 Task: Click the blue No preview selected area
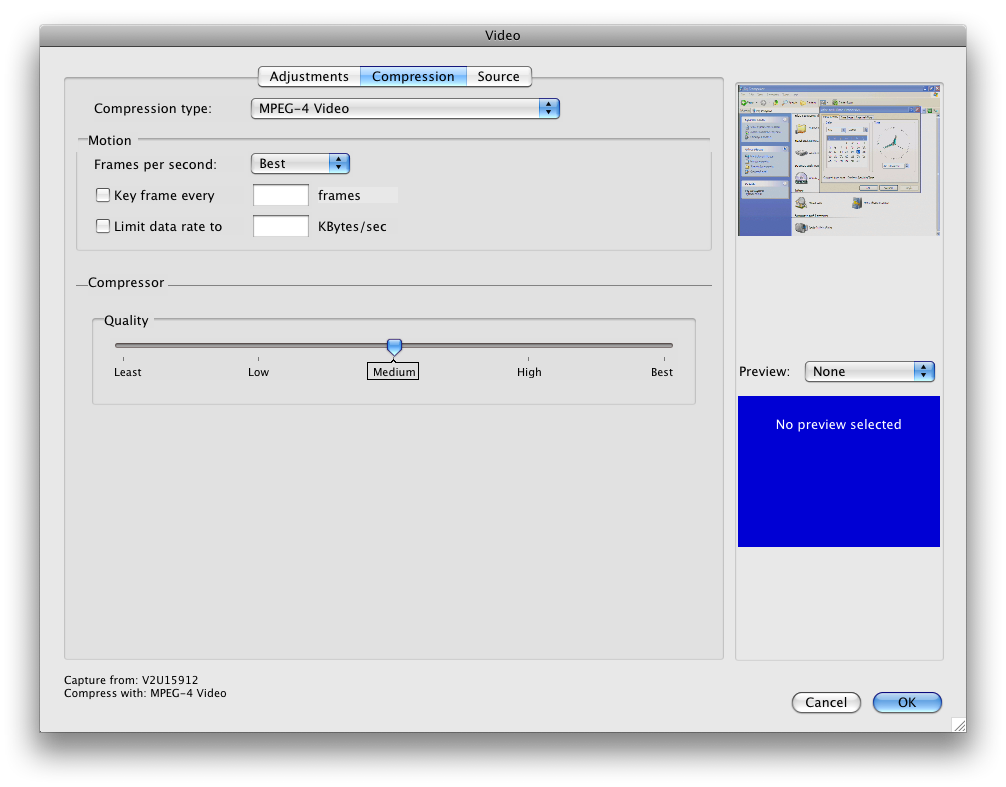click(x=838, y=472)
